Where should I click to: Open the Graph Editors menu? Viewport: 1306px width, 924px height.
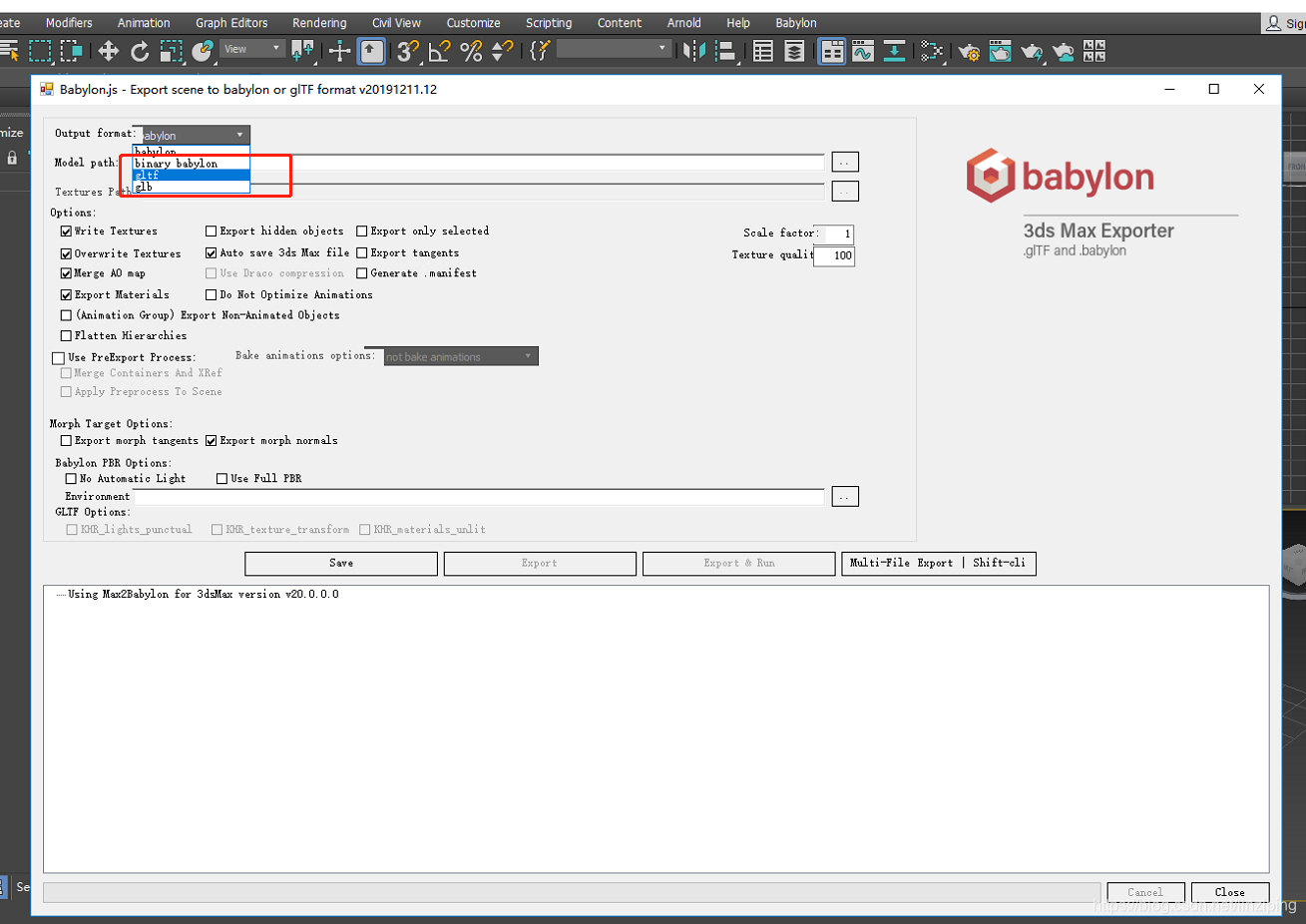coord(231,23)
